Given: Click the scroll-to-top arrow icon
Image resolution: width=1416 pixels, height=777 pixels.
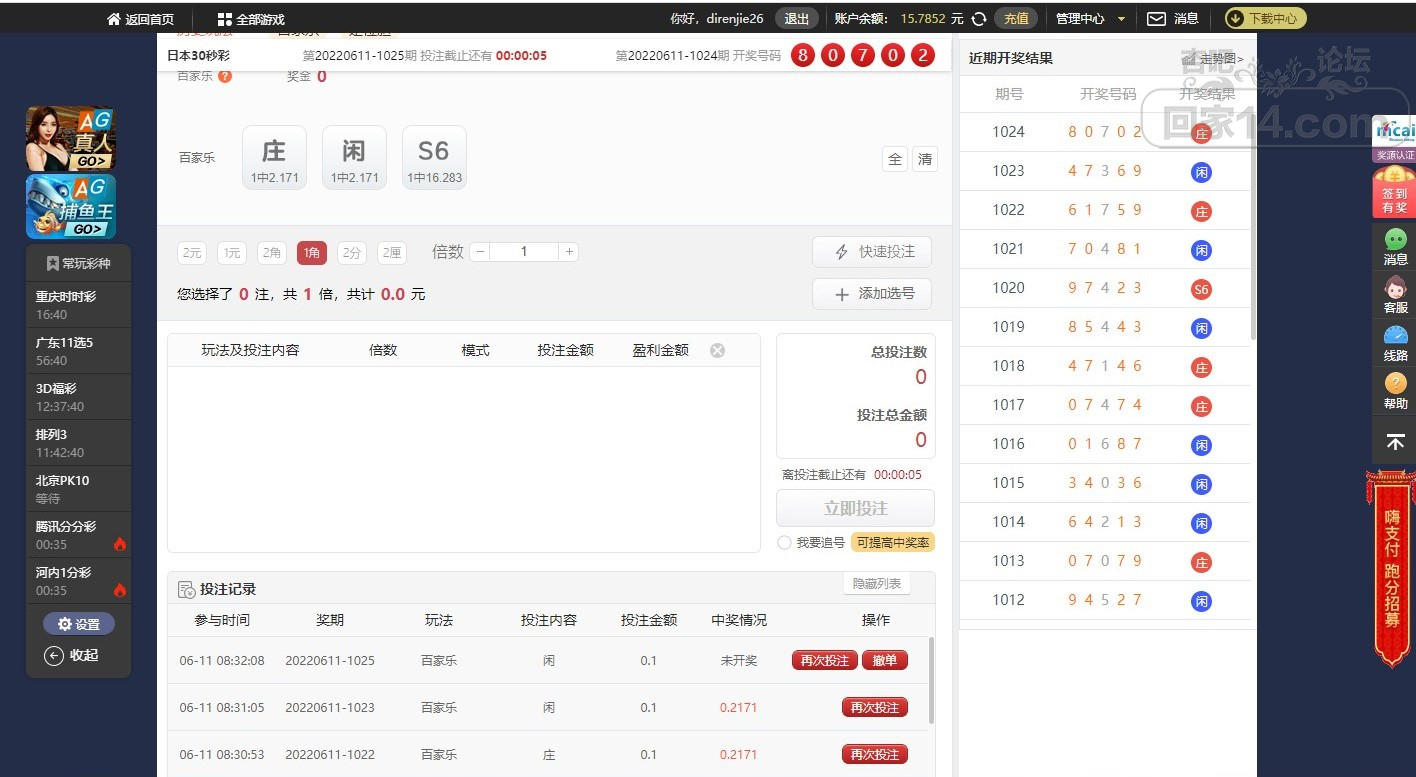Looking at the screenshot, I should pyautogui.click(x=1395, y=441).
